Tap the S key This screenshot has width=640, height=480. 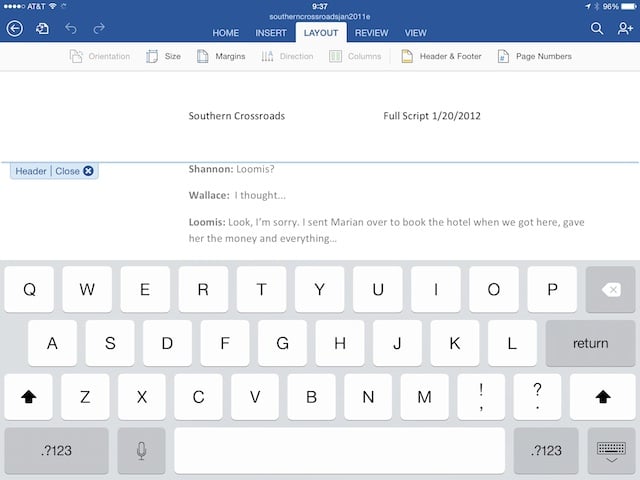point(110,343)
